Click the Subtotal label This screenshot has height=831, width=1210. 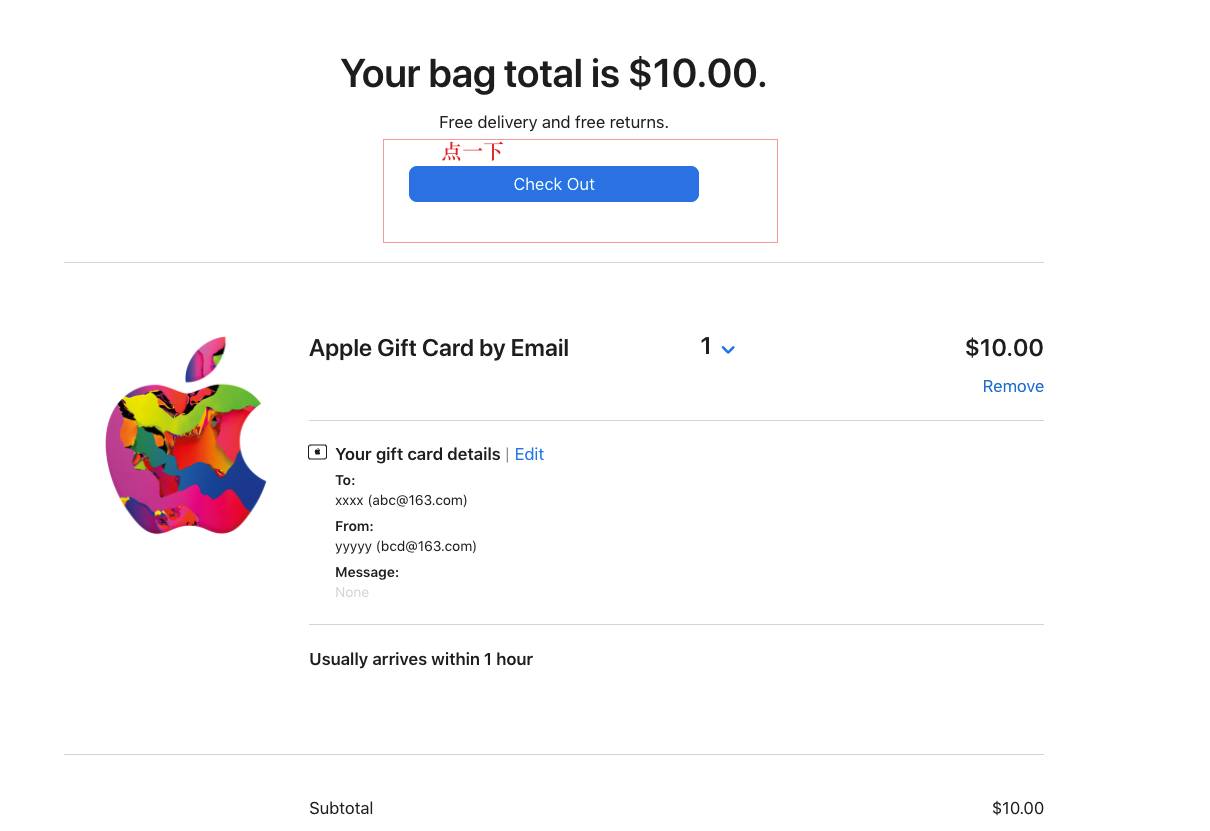pos(341,808)
